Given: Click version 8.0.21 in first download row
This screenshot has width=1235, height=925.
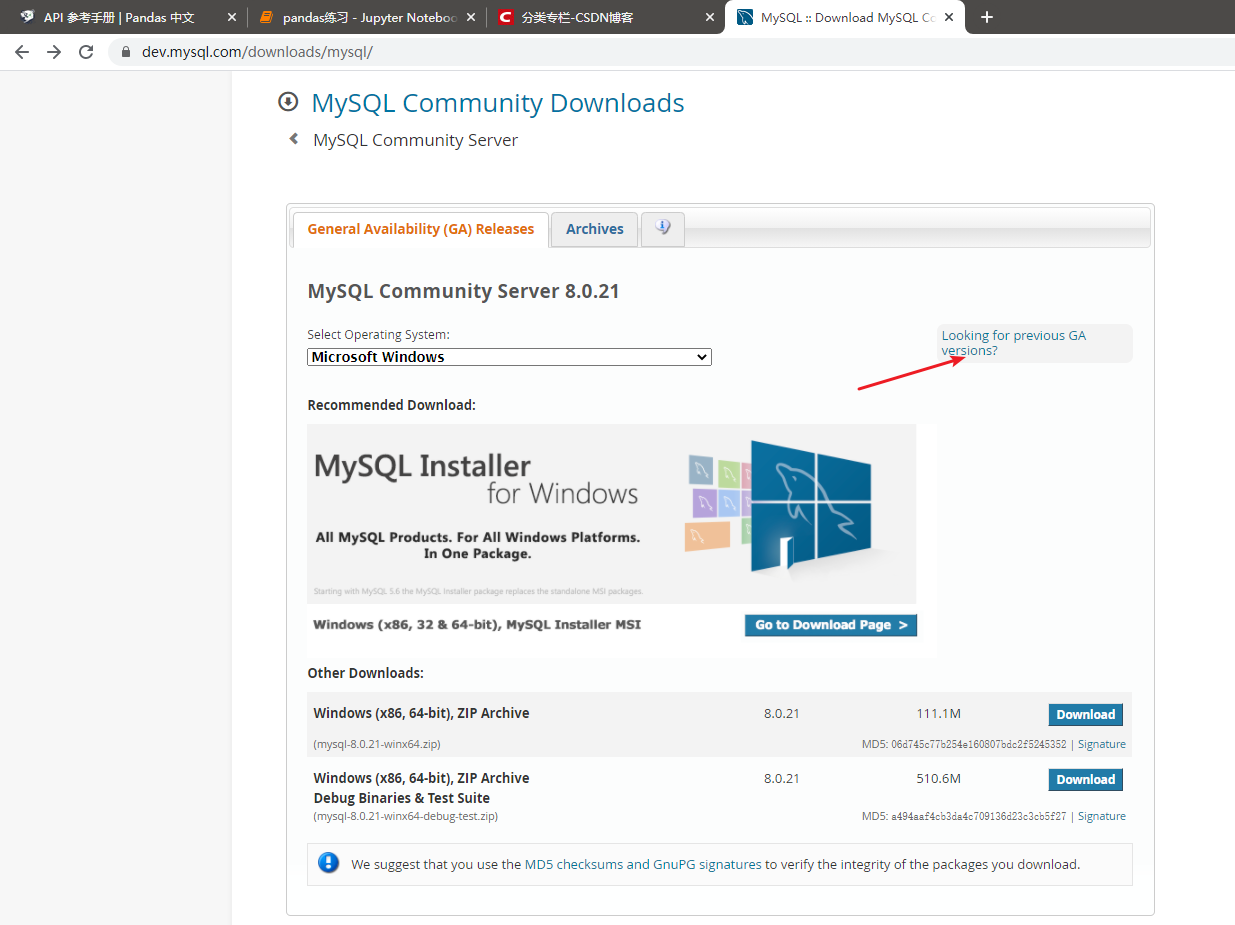Looking at the screenshot, I should click(x=782, y=714).
